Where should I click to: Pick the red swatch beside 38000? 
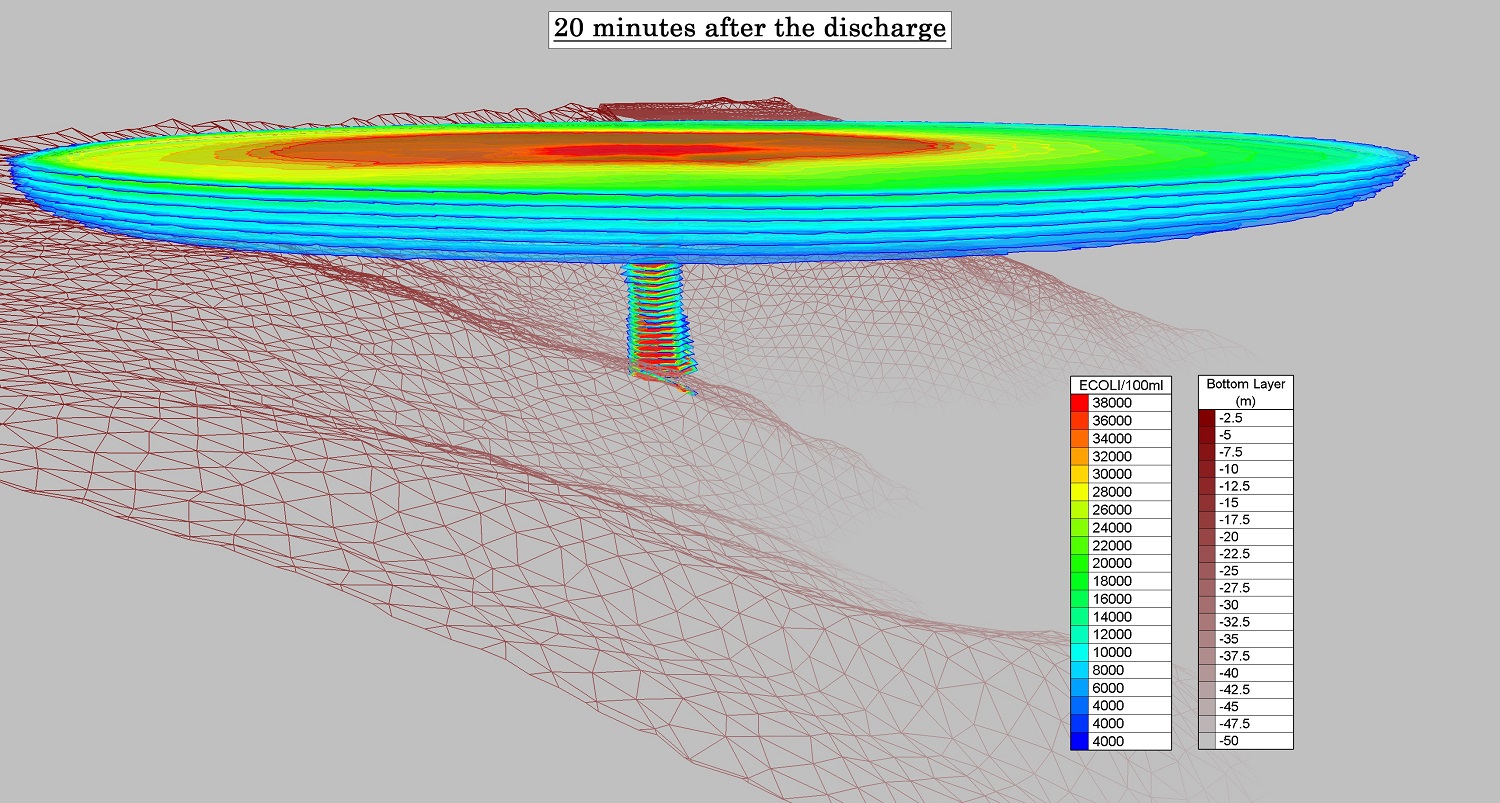pyautogui.click(x=1079, y=402)
